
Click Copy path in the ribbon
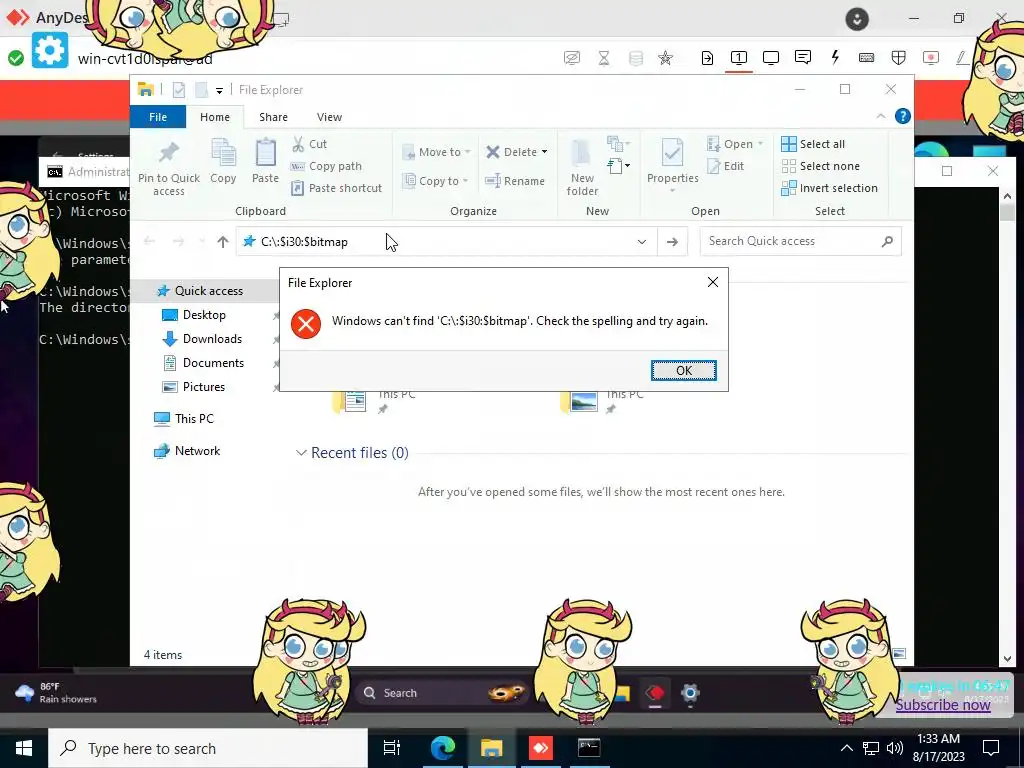tap(327, 166)
